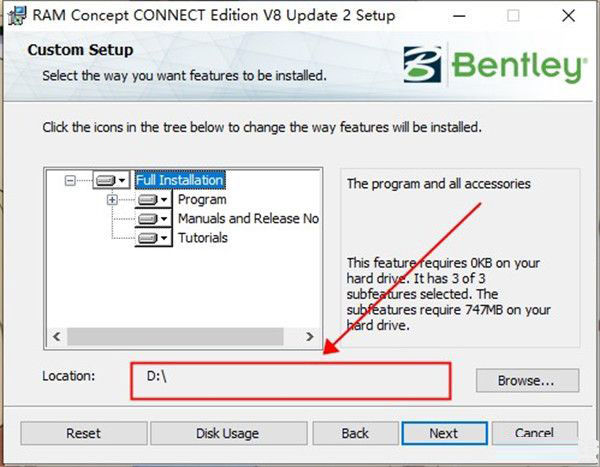Open the Program feature dropdown arrow

pos(164,199)
